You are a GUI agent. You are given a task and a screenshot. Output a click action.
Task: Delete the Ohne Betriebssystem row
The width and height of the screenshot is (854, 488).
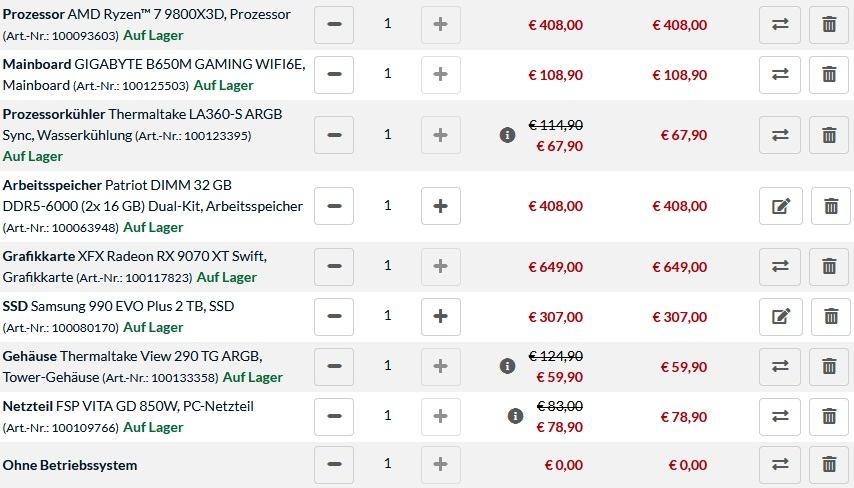pos(829,464)
